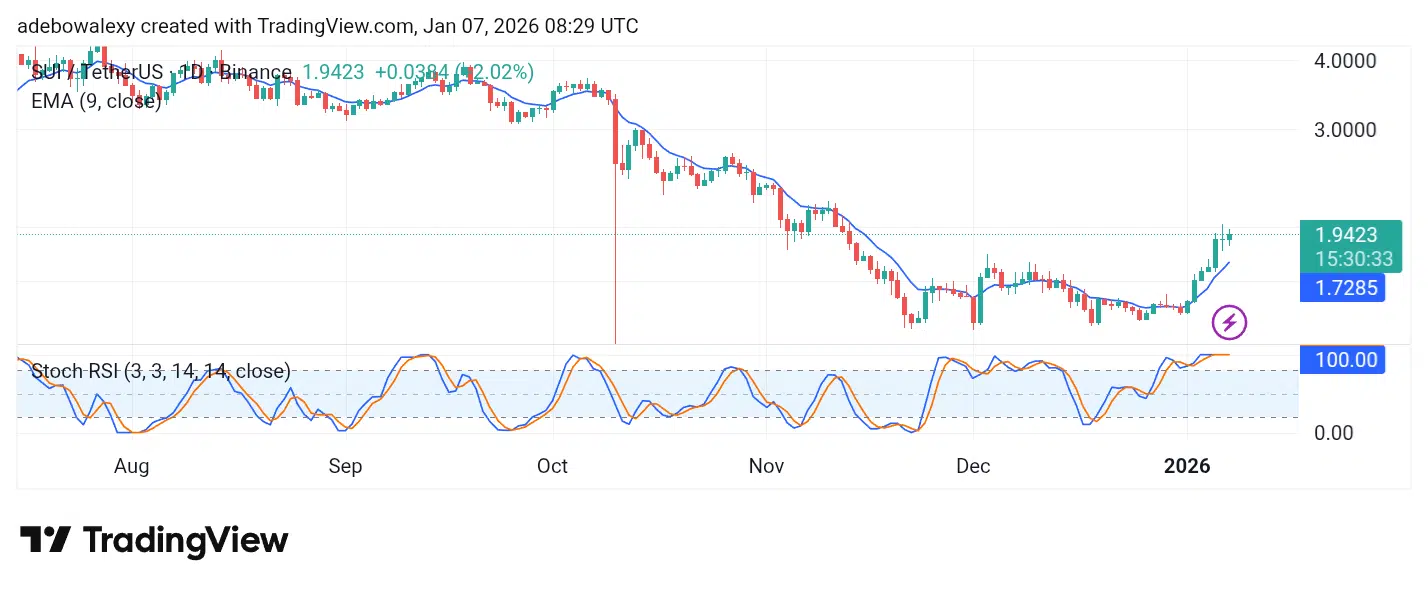Image resolution: width=1428 pixels, height=591 pixels.
Task: Click the Sep label on time axis
Action: coord(345,466)
